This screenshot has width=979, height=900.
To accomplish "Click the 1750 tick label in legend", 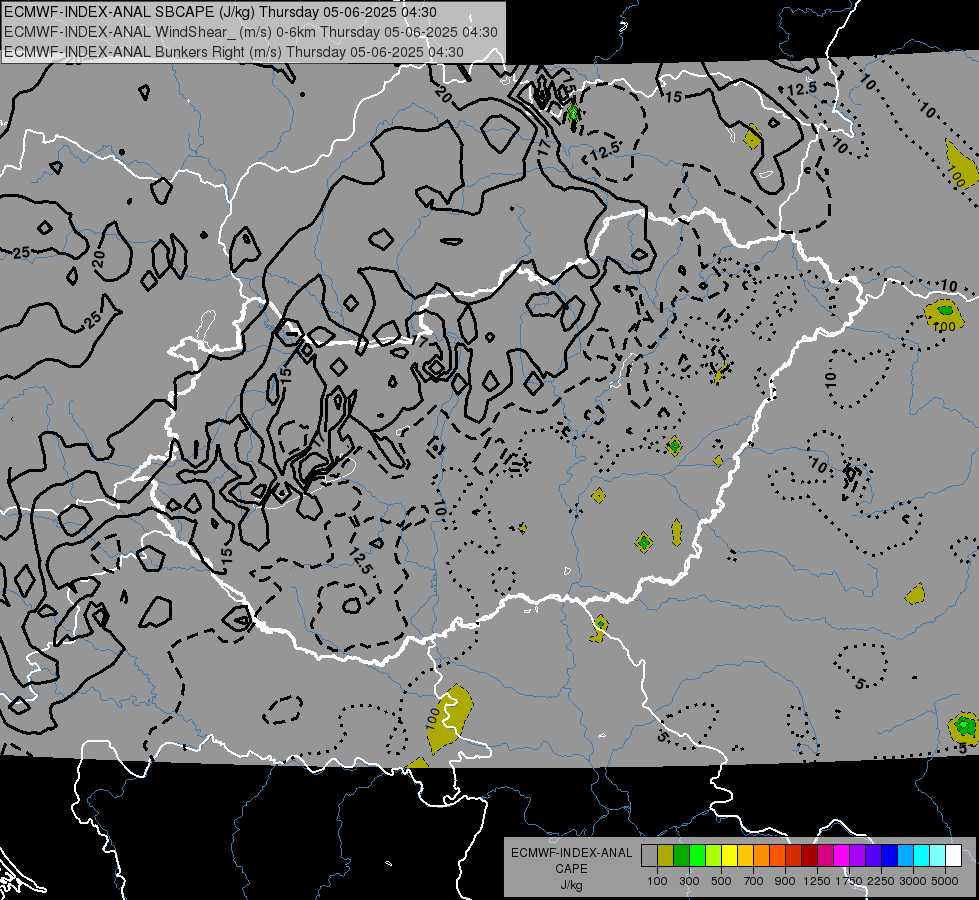I will (x=849, y=881).
